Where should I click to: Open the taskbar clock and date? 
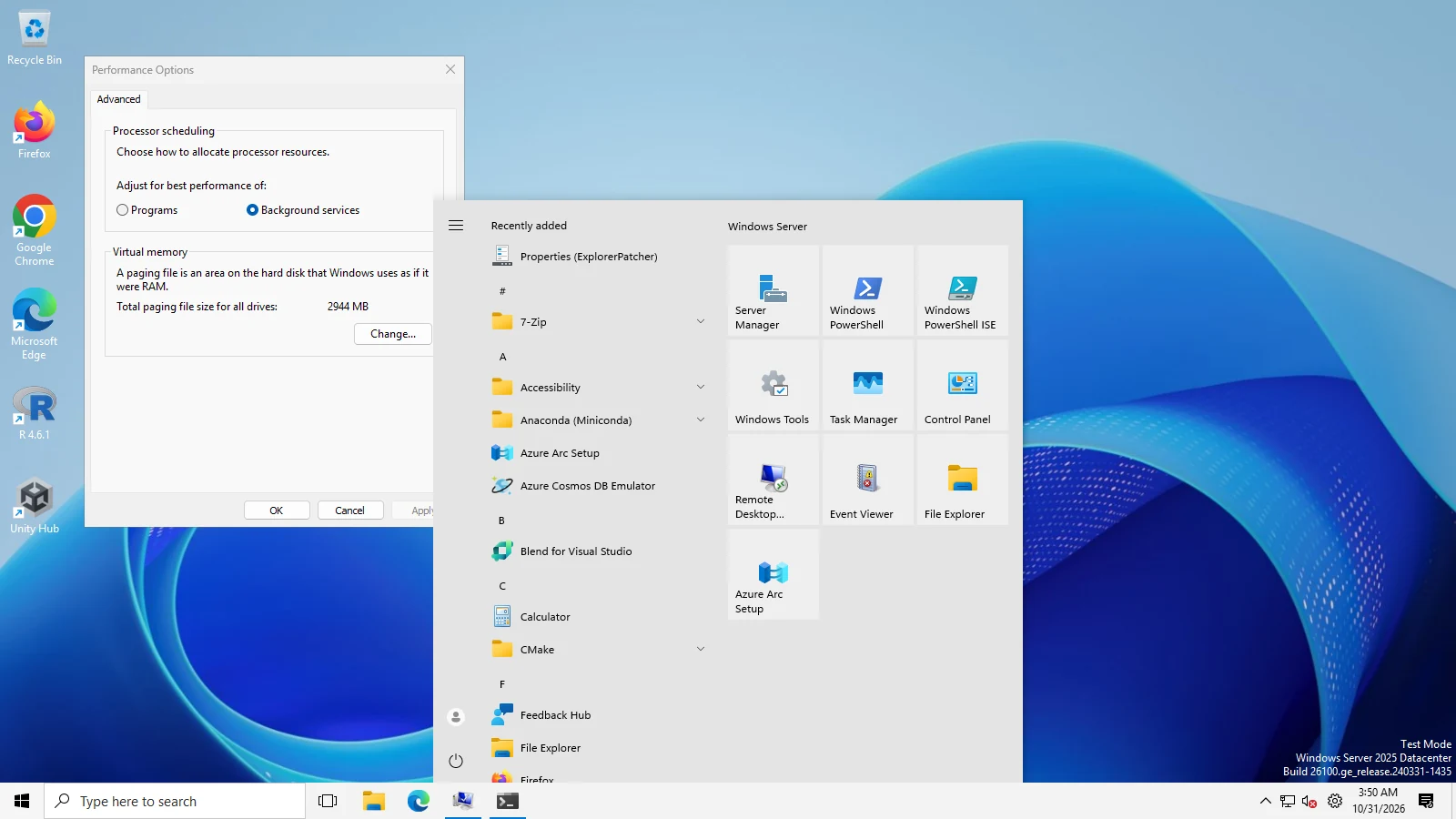click(1378, 801)
